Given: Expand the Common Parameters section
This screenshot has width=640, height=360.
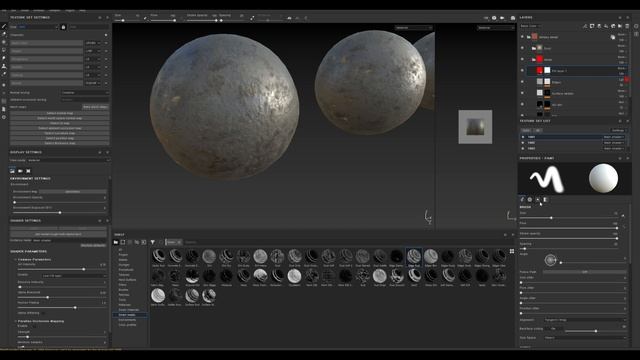Looking at the screenshot, I should click(x=34, y=260).
